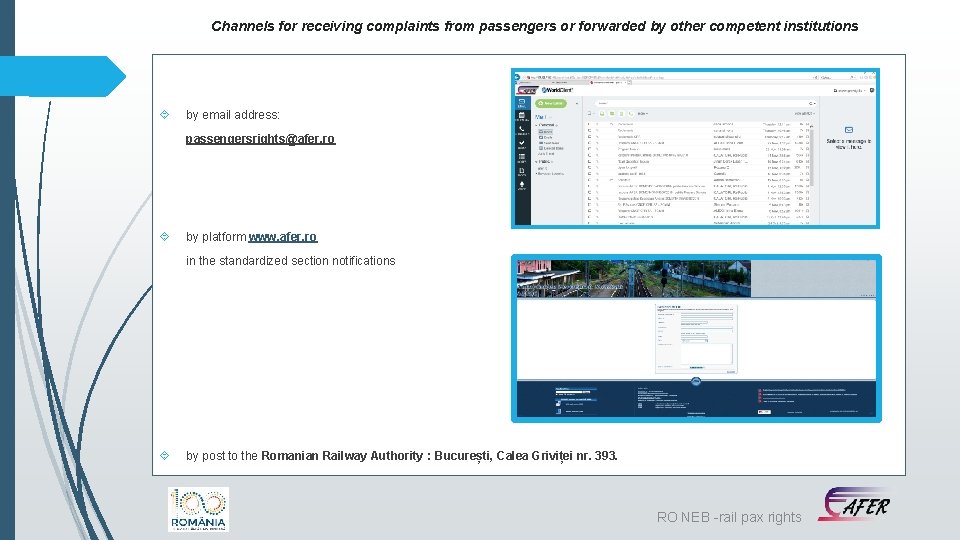The height and width of the screenshot is (540, 960).
Task: Click the diamond bullet beside 'by post to the'
Action: coord(164,456)
